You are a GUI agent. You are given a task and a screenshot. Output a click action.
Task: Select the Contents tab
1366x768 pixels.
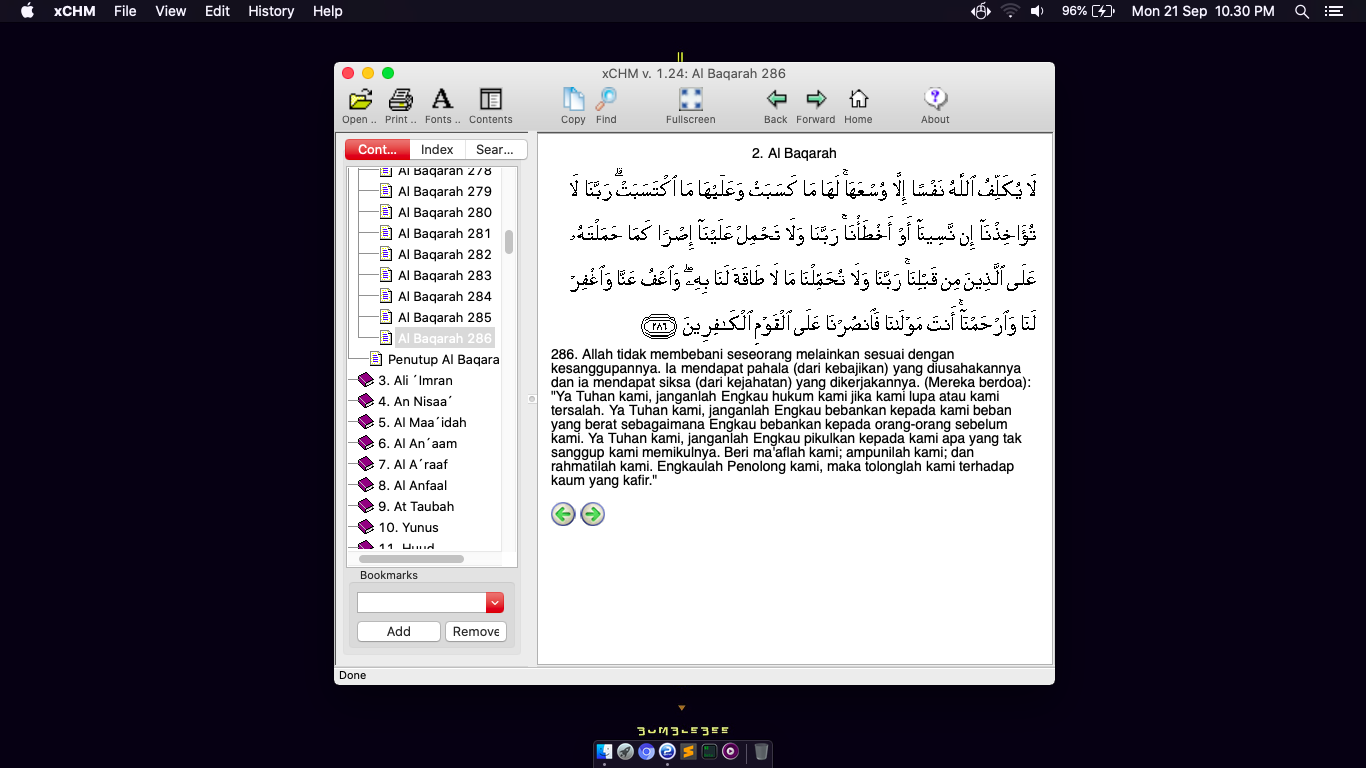pyautogui.click(x=377, y=149)
